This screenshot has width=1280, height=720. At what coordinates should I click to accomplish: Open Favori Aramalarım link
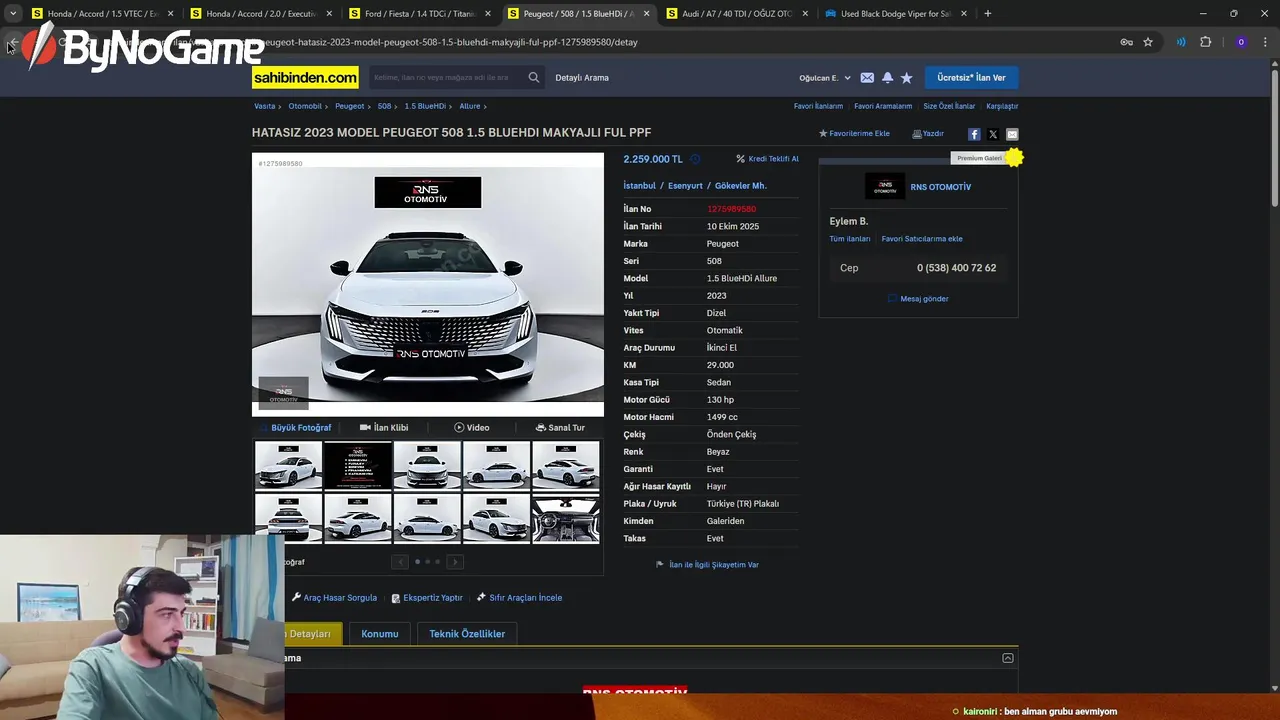883,106
